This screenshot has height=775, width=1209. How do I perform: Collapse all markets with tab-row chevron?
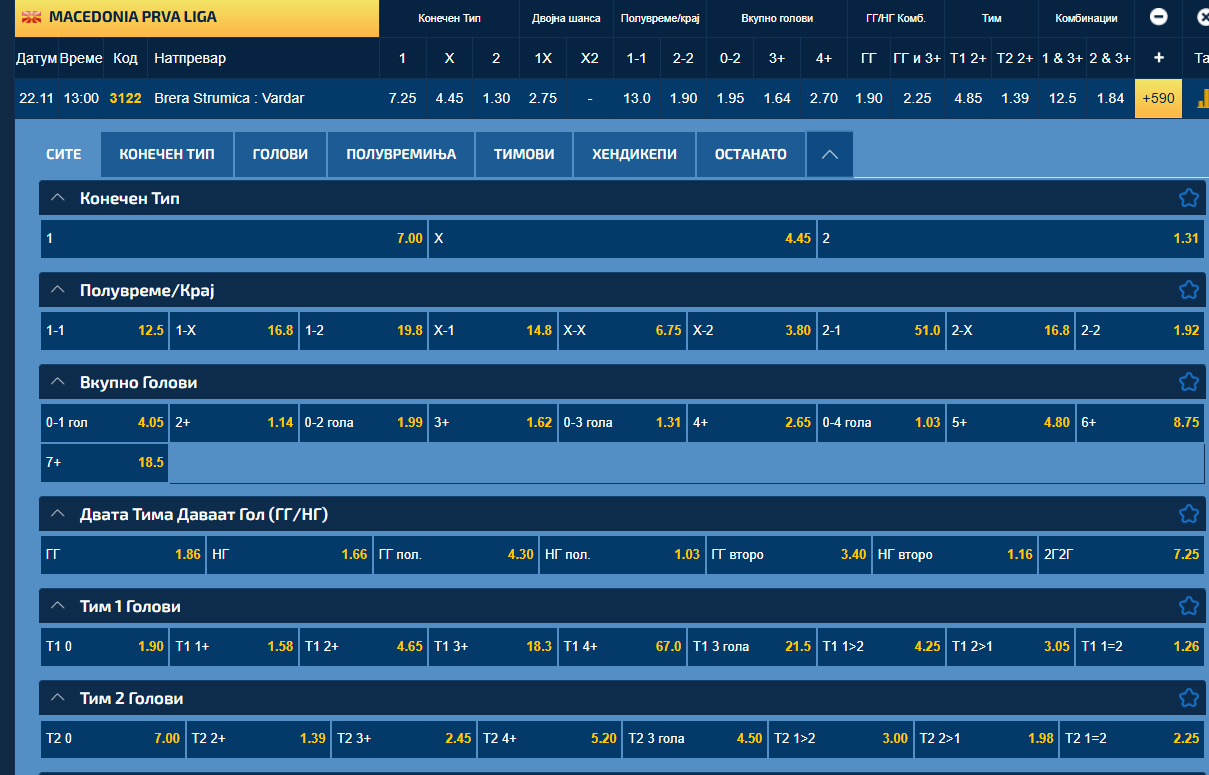[x=829, y=154]
